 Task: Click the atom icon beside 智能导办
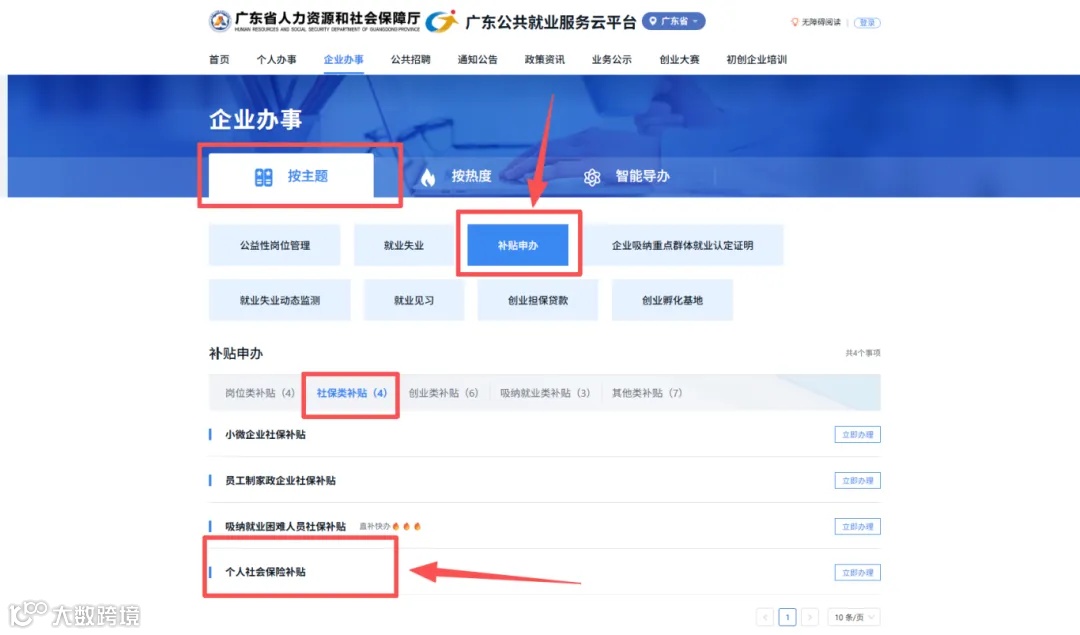pyautogui.click(x=592, y=178)
